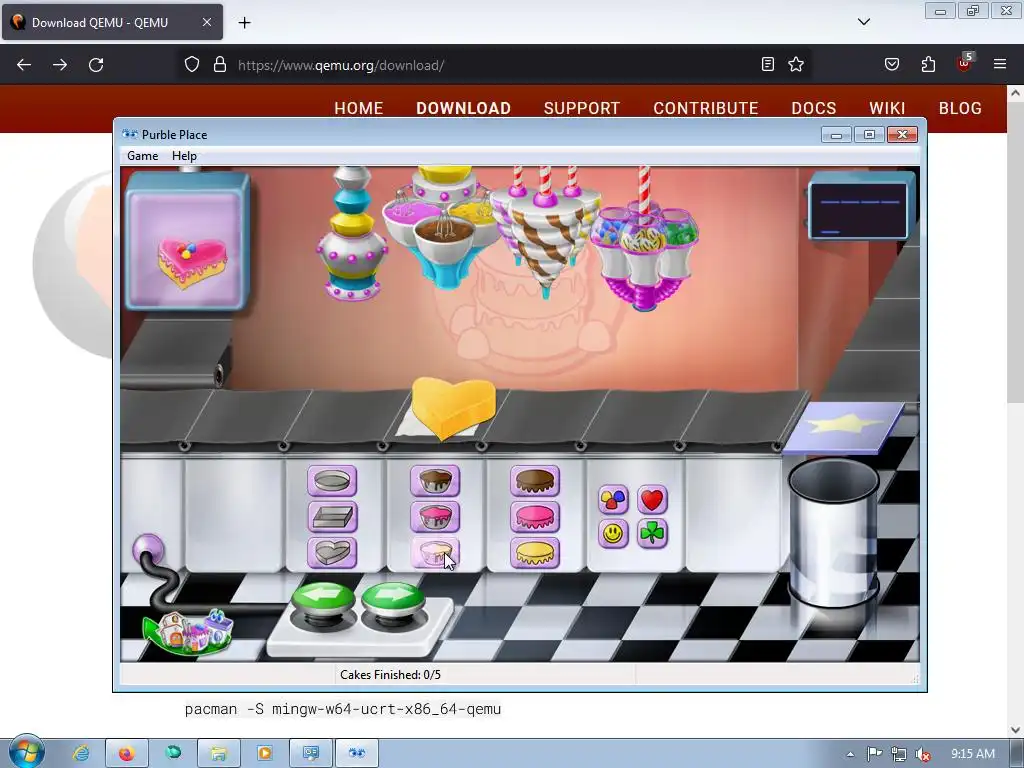Screen dimensions: 1024x768
Task: Select the round cake pan shape
Action: click(x=332, y=481)
